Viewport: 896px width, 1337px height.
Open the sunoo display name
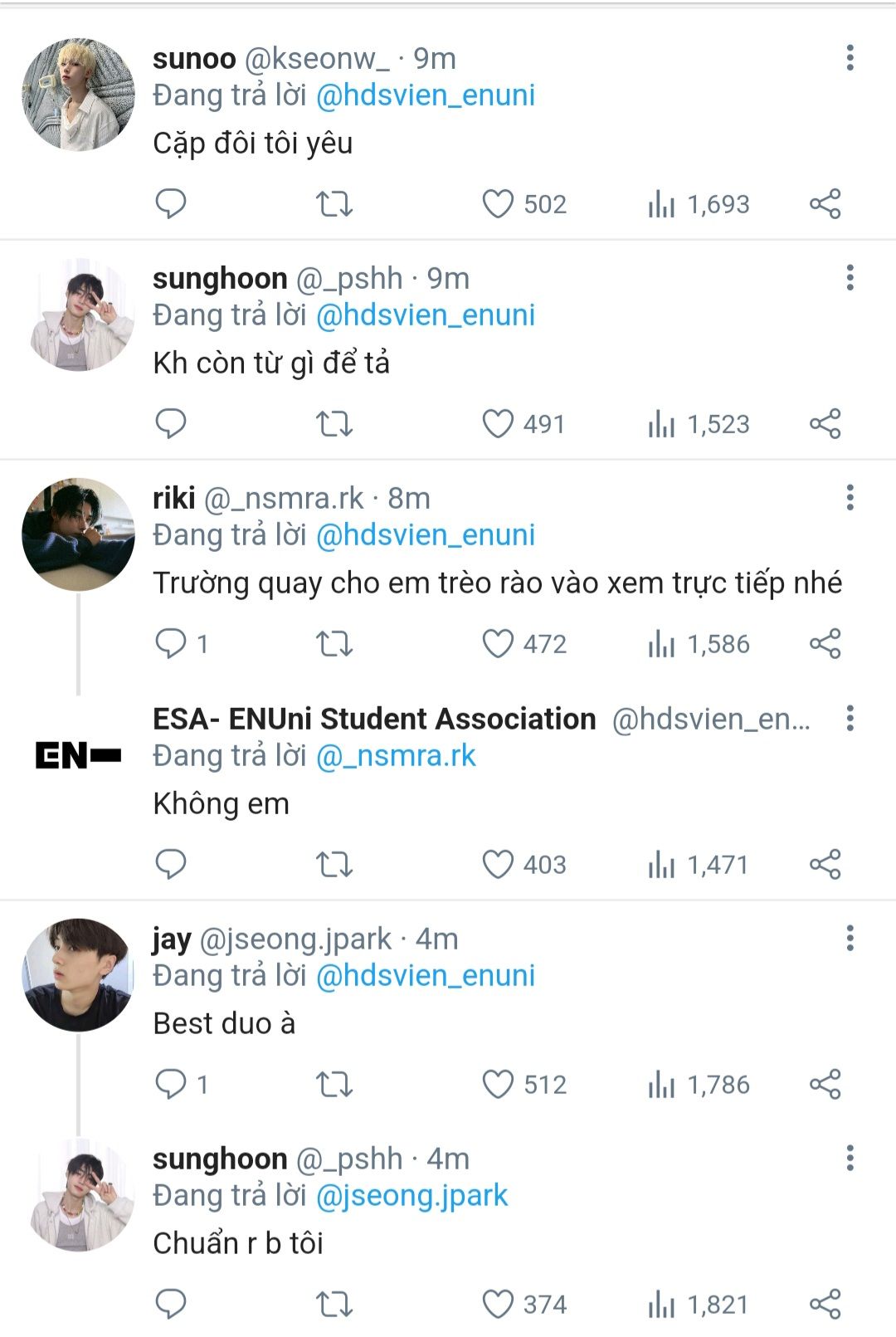click(194, 58)
